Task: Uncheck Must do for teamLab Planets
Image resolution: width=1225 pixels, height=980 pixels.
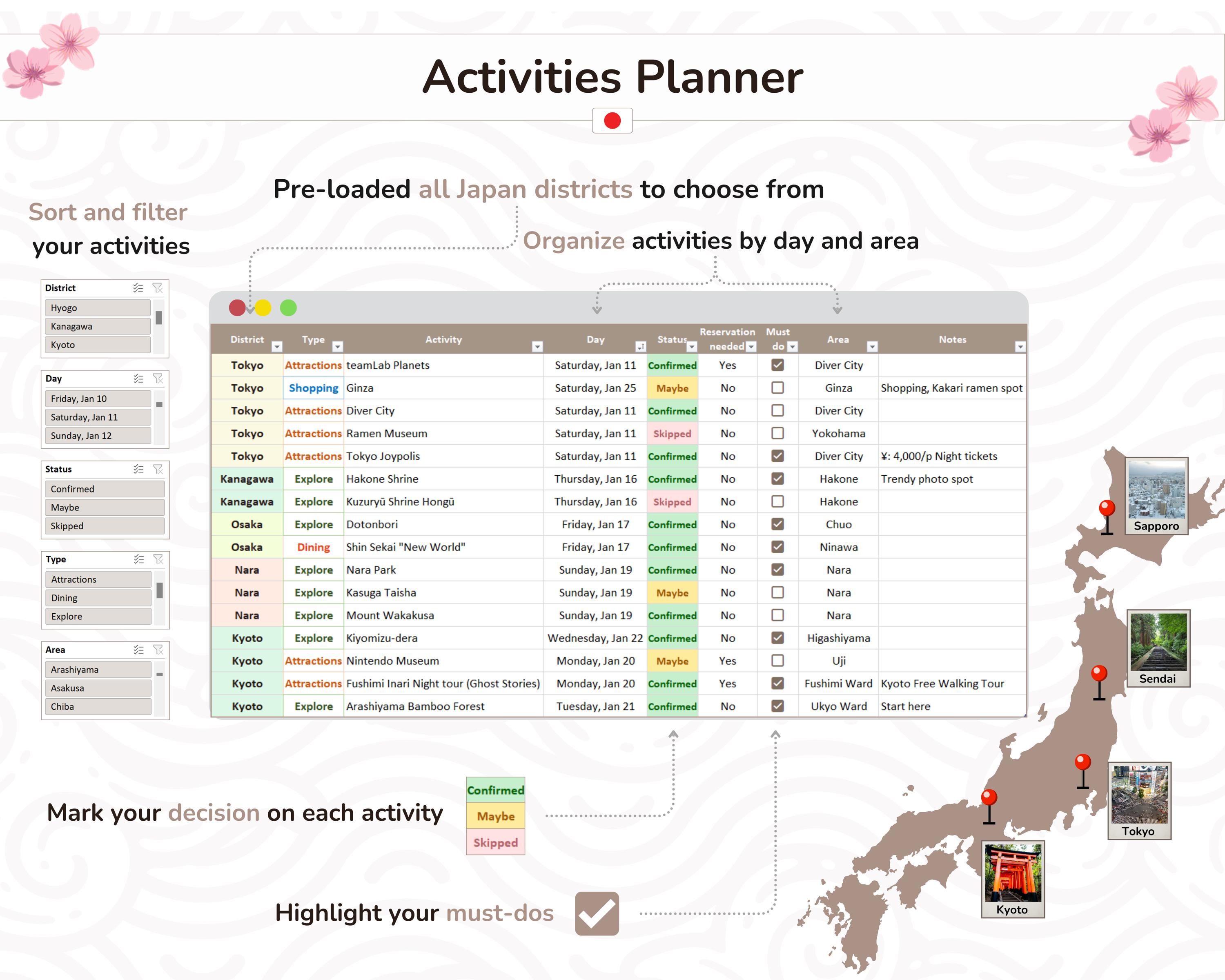Action: [x=777, y=365]
